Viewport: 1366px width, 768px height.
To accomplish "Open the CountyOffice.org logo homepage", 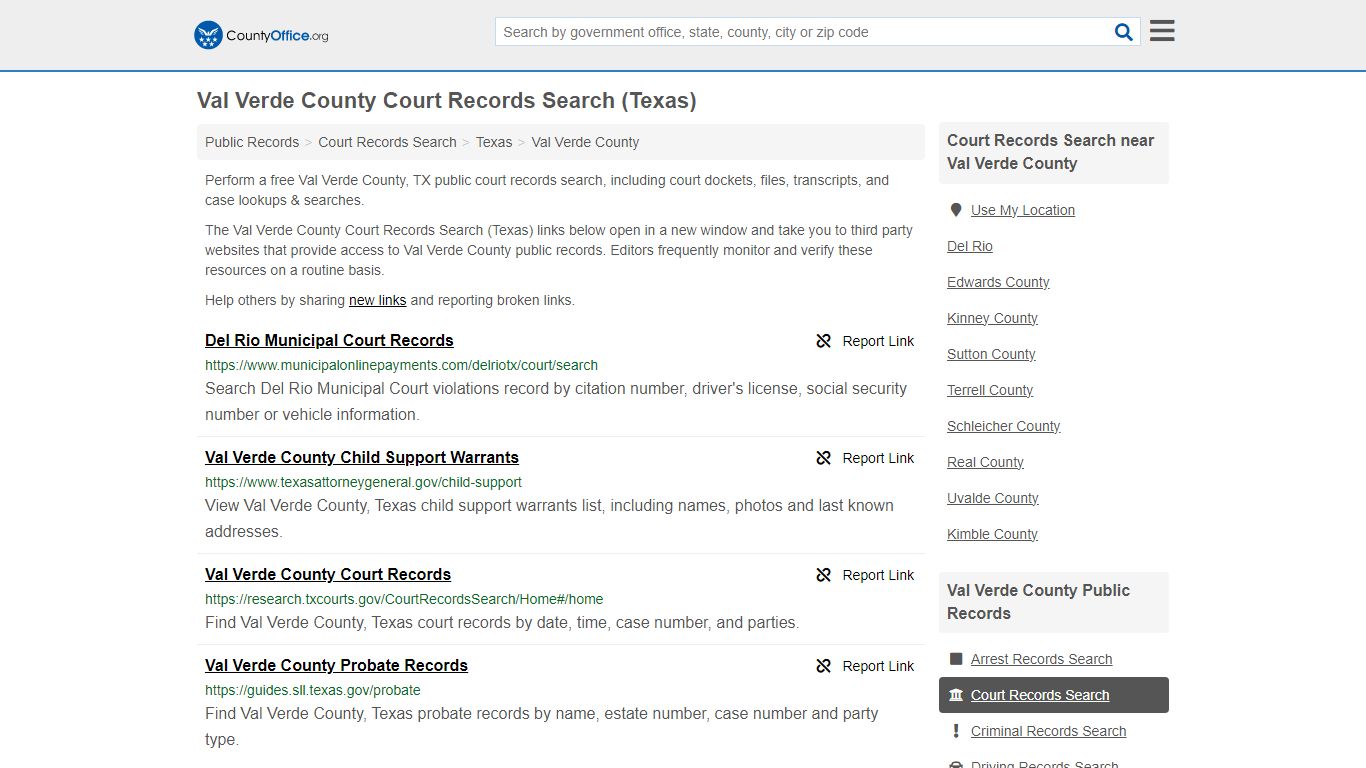I will point(261,35).
